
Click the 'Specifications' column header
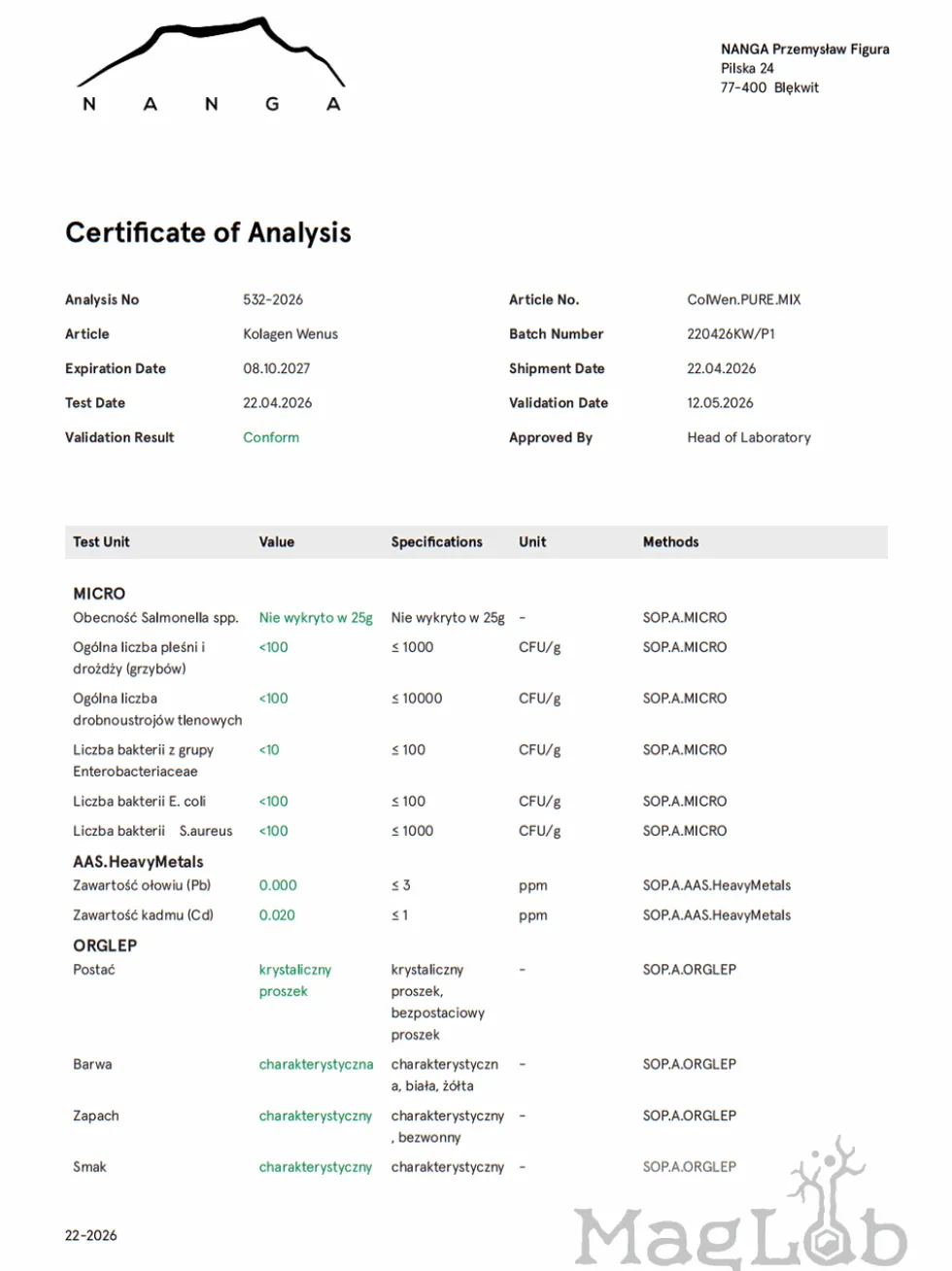click(437, 542)
